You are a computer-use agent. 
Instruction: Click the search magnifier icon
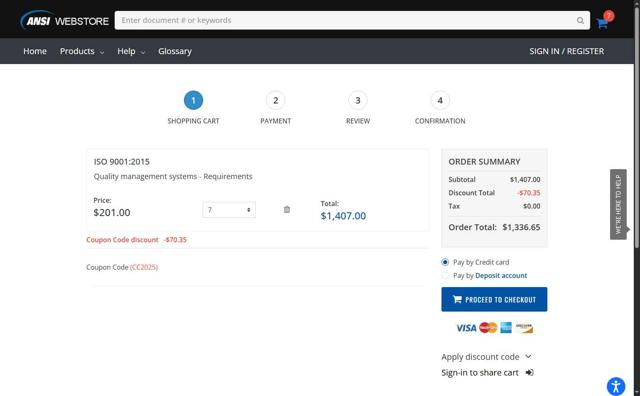click(x=580, y=20)
